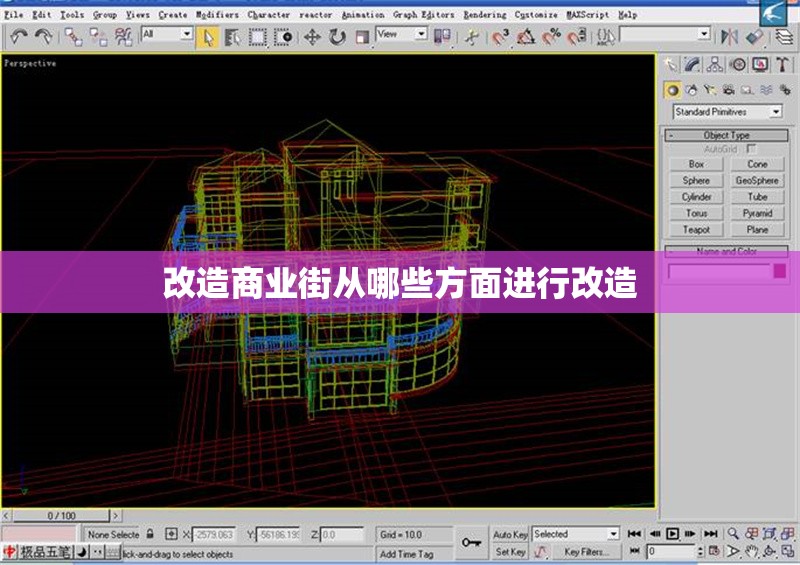Image resolution: width=800 pixels, height=565 pixels.
Task: Toggle the Auto Key animation mode
Action: tap(510, 535)
